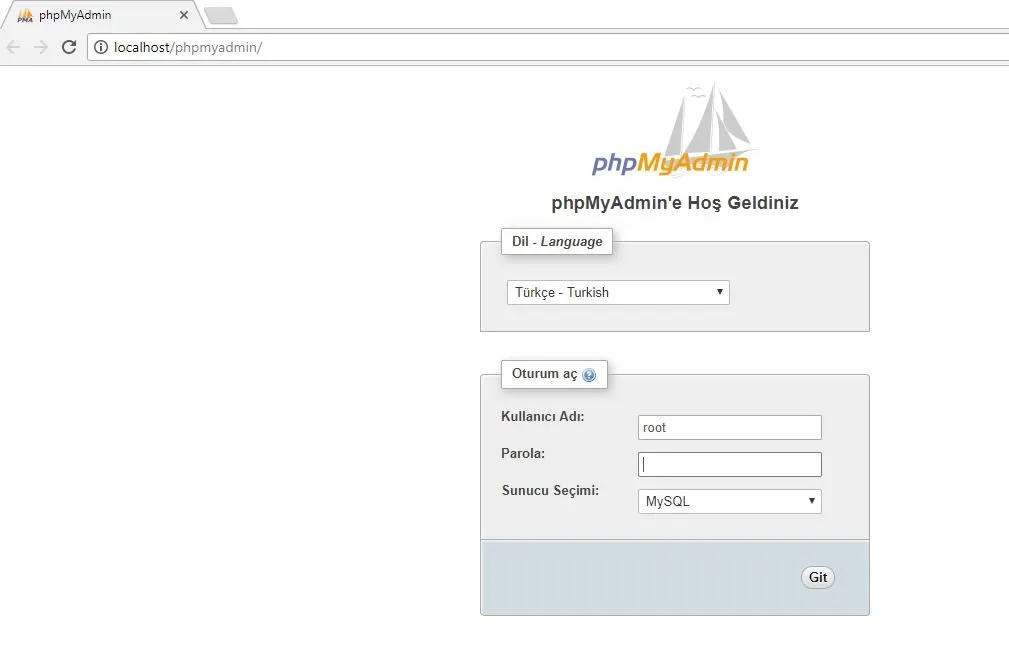This screenshot has height=655, width=1009.
Task: Open the MySQL server selection dropdown
Action: coord(730,501)
